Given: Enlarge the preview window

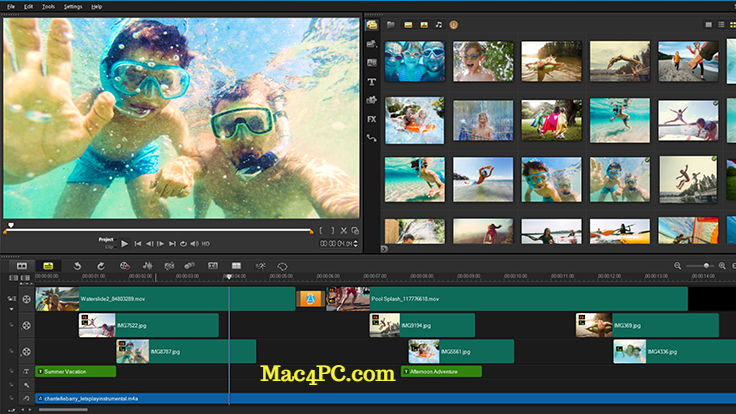Looking at the screenshot, I should pyautogui.click(x=355, y=230).
